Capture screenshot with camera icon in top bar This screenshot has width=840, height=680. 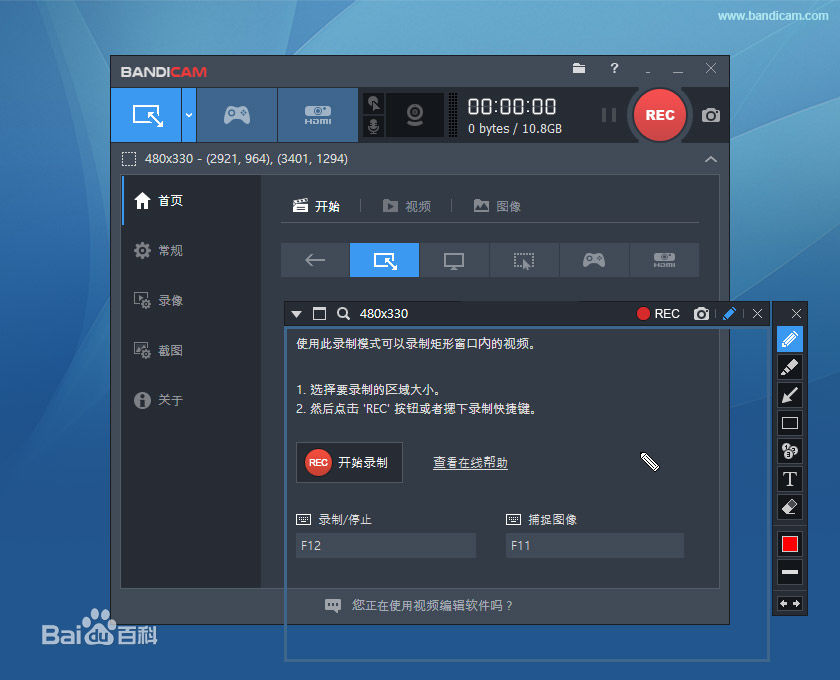710,115
